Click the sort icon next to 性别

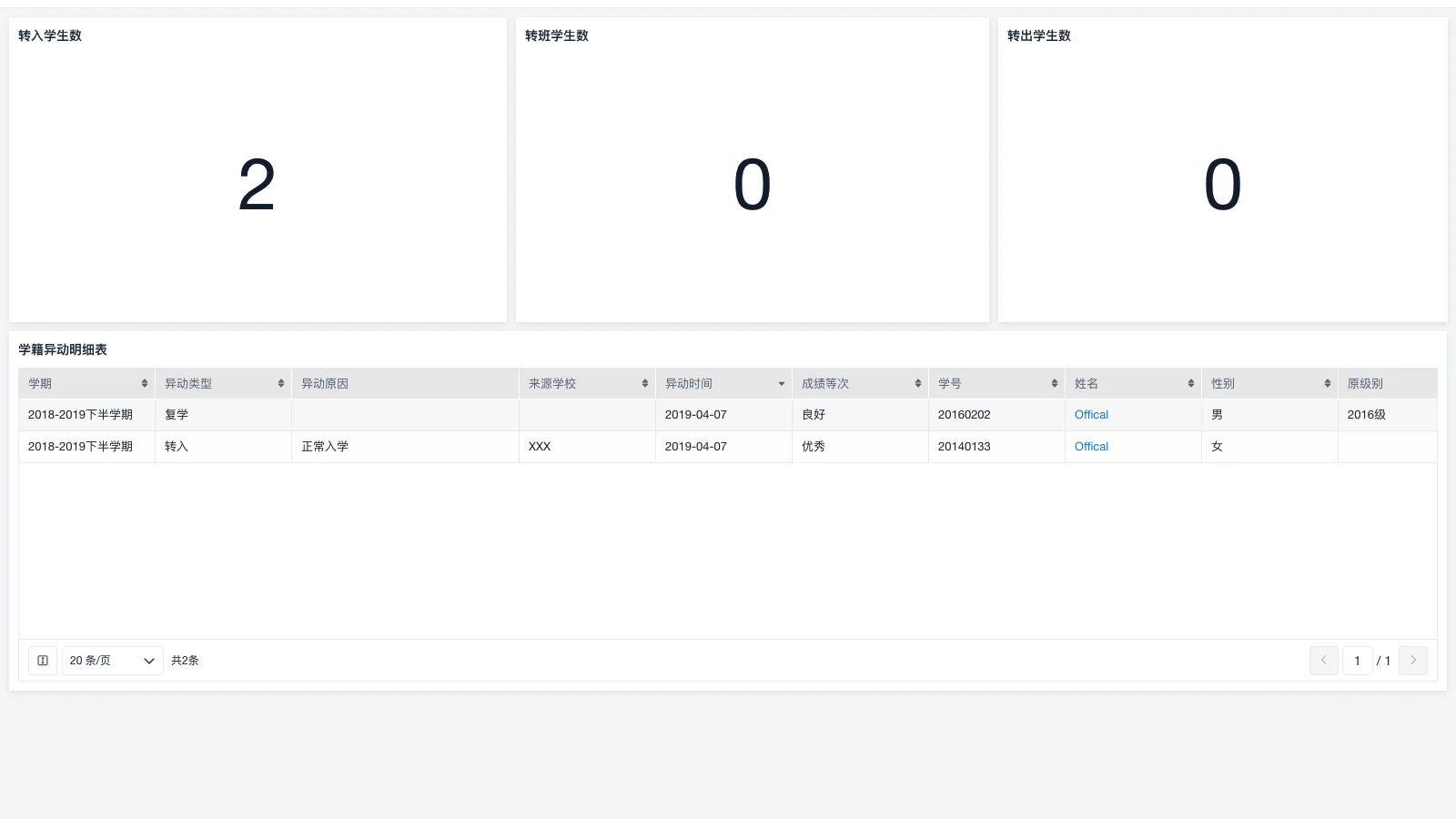[x=1328, y=383]
